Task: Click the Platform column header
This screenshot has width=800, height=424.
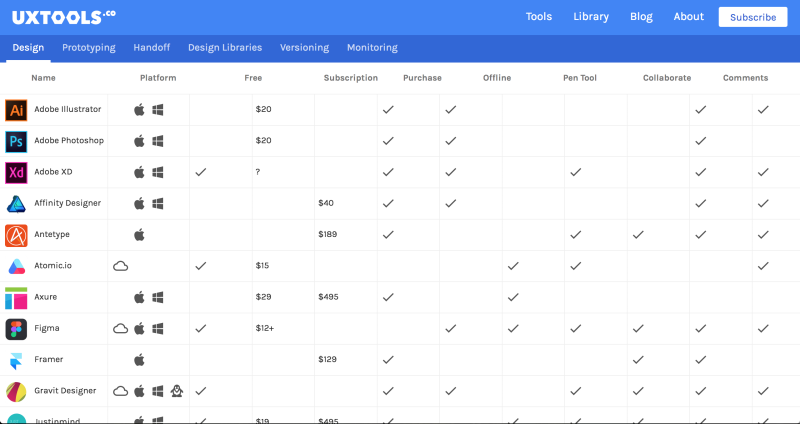Action: [x=158, y=78]
